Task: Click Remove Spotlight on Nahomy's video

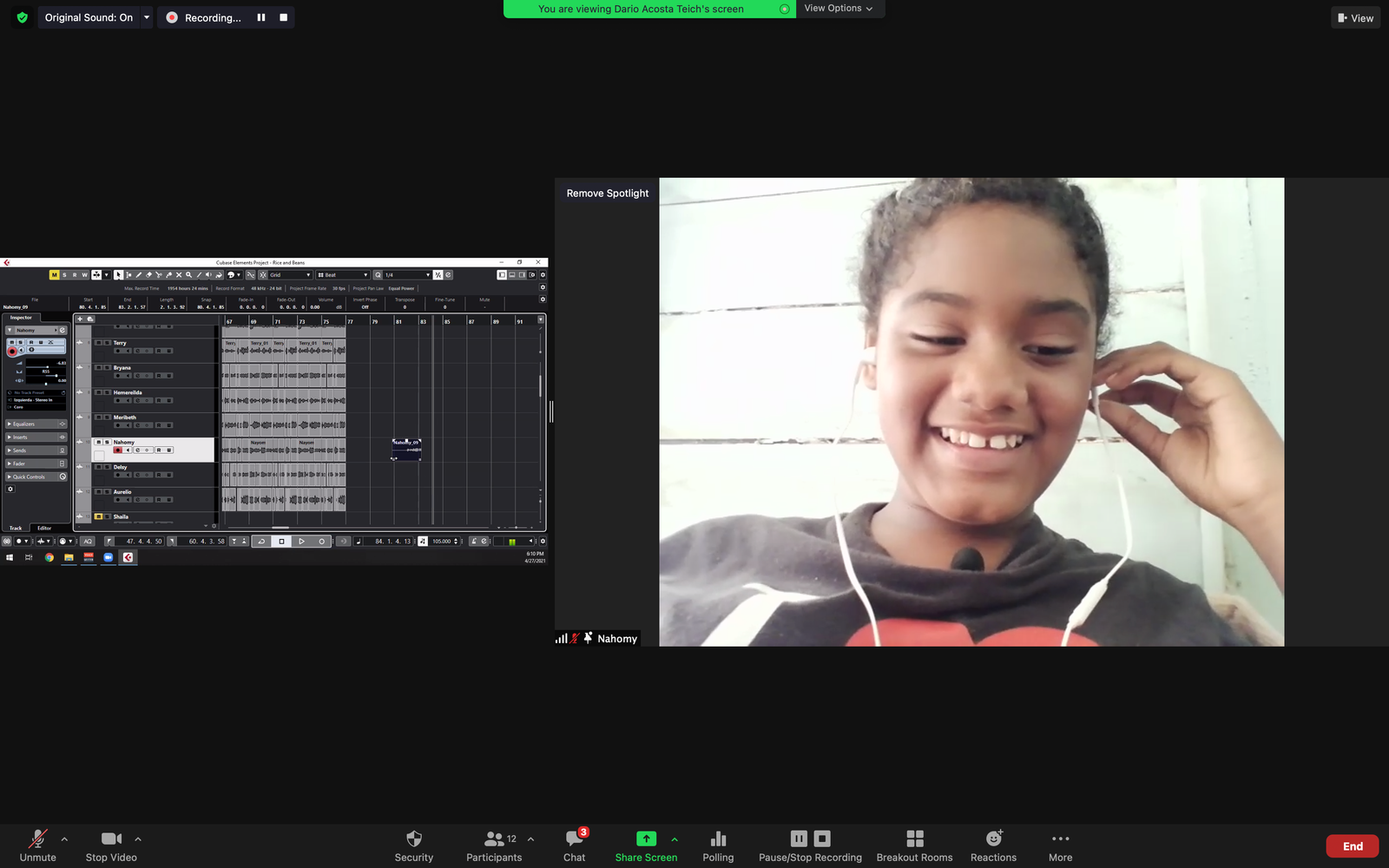Action: tap(608, 194)
